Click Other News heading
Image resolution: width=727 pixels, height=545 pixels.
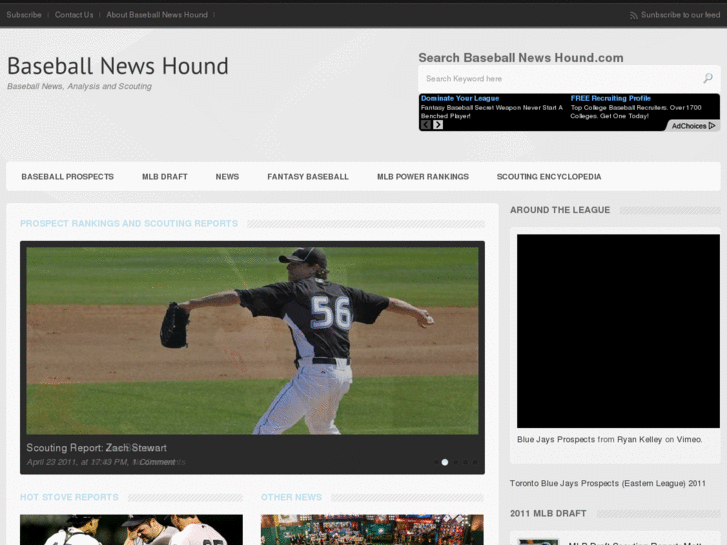[x=291, y=497]
